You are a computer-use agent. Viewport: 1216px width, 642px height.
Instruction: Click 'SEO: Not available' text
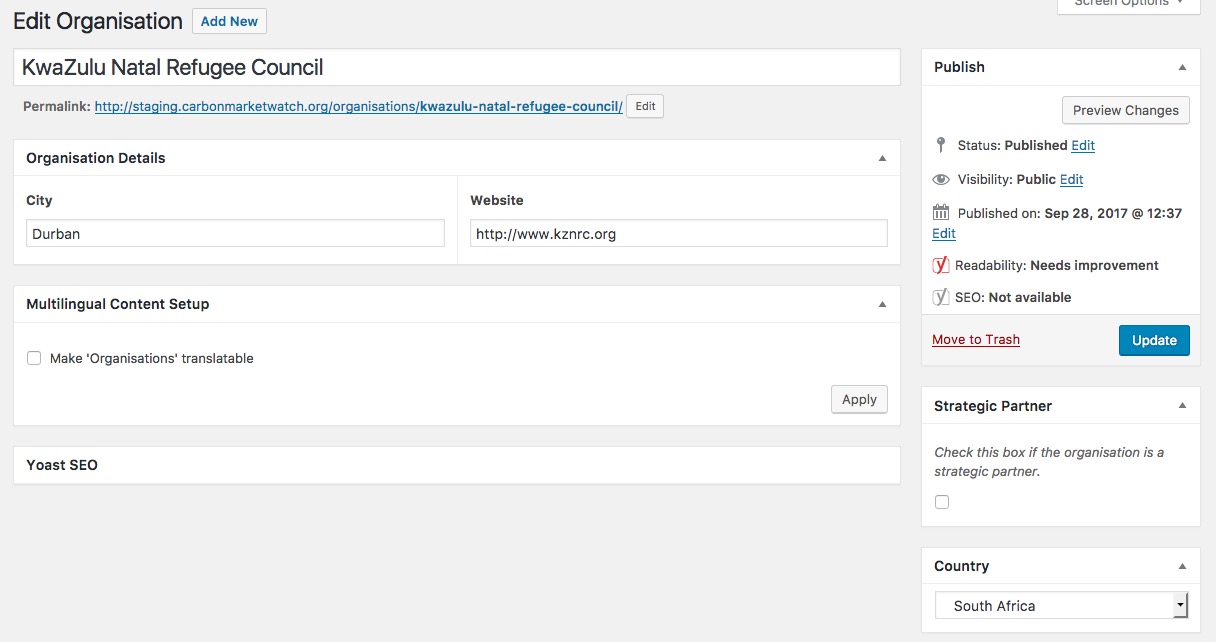1013,297
